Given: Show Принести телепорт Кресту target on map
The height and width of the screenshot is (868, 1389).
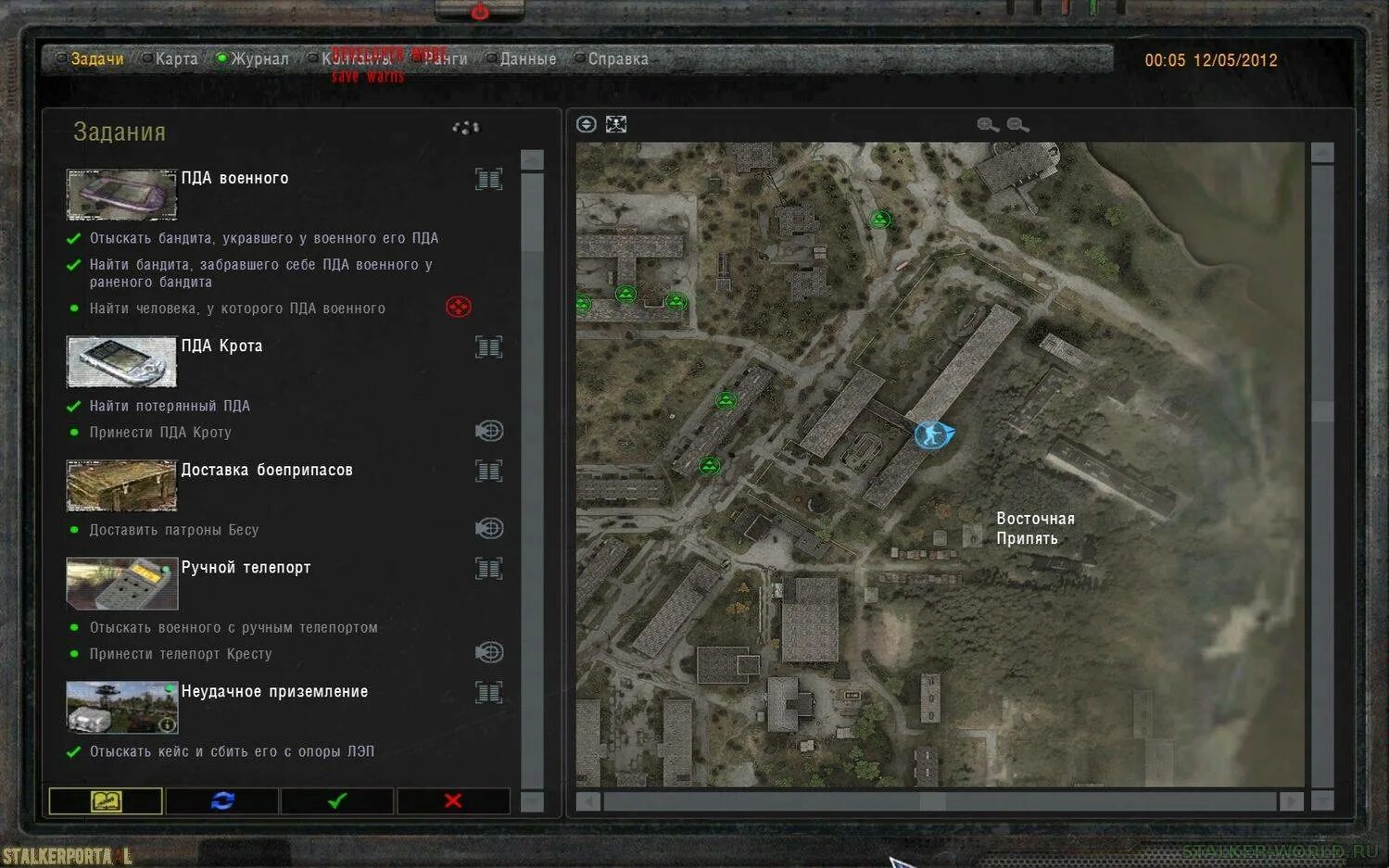Looking at the screenshot, I should [489, 652].
